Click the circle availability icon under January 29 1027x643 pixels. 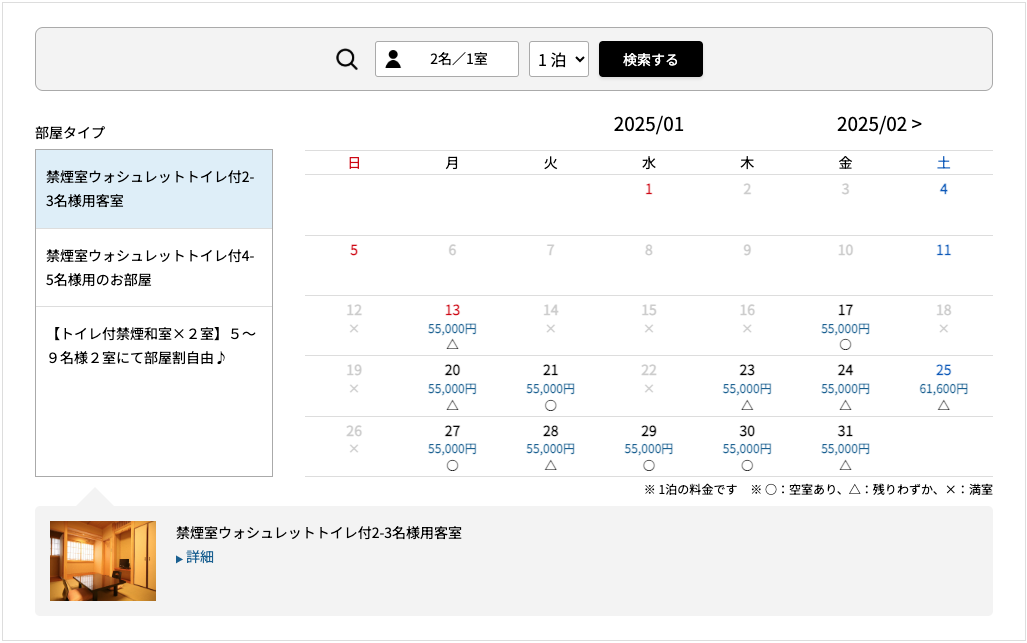point(649,465)
